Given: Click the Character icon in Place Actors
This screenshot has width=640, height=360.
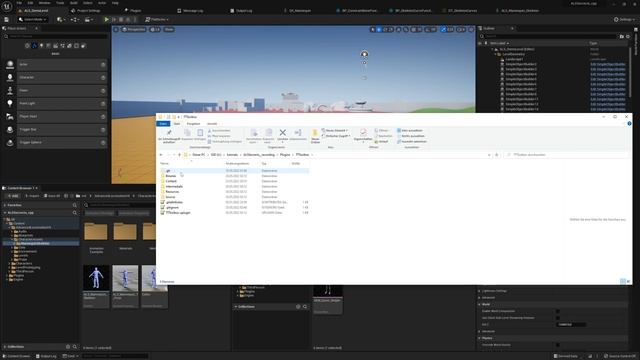Looking at the screenshot, I should click(10, 78).
